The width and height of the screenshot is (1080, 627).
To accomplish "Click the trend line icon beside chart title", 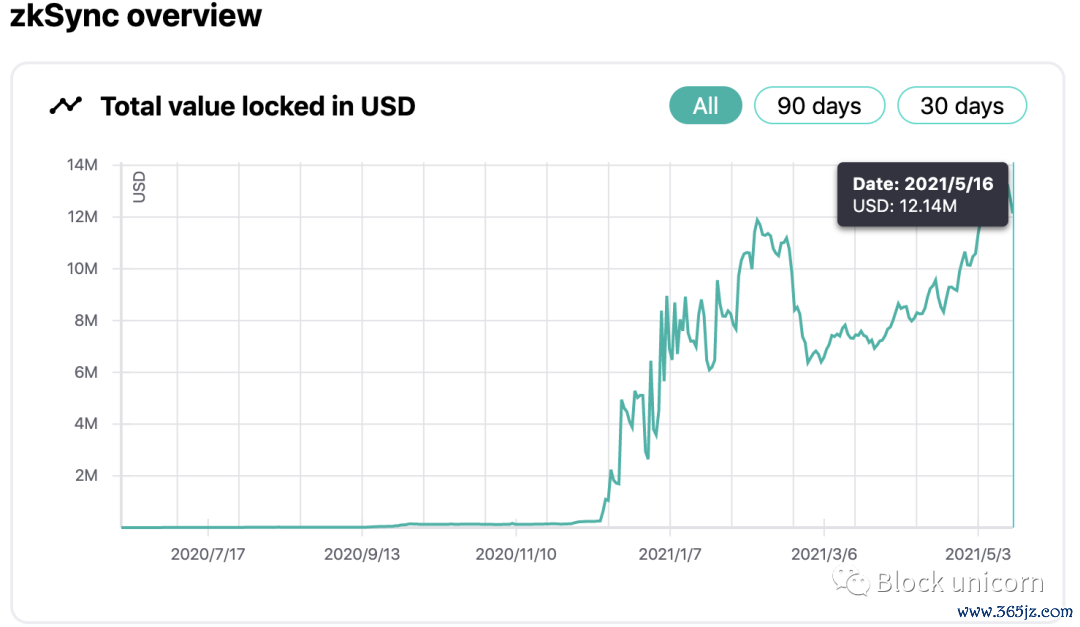I will pos(66,105).
